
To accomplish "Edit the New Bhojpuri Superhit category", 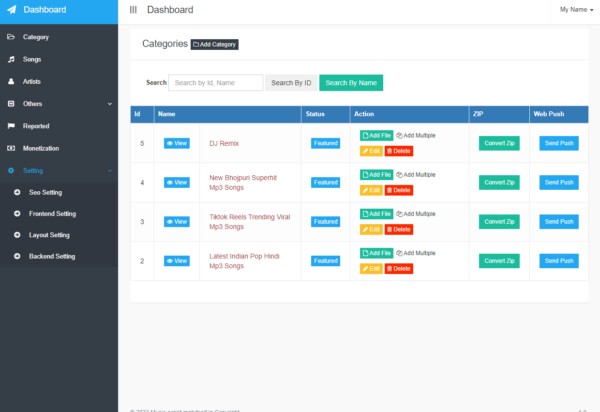I will coord(371,190).
